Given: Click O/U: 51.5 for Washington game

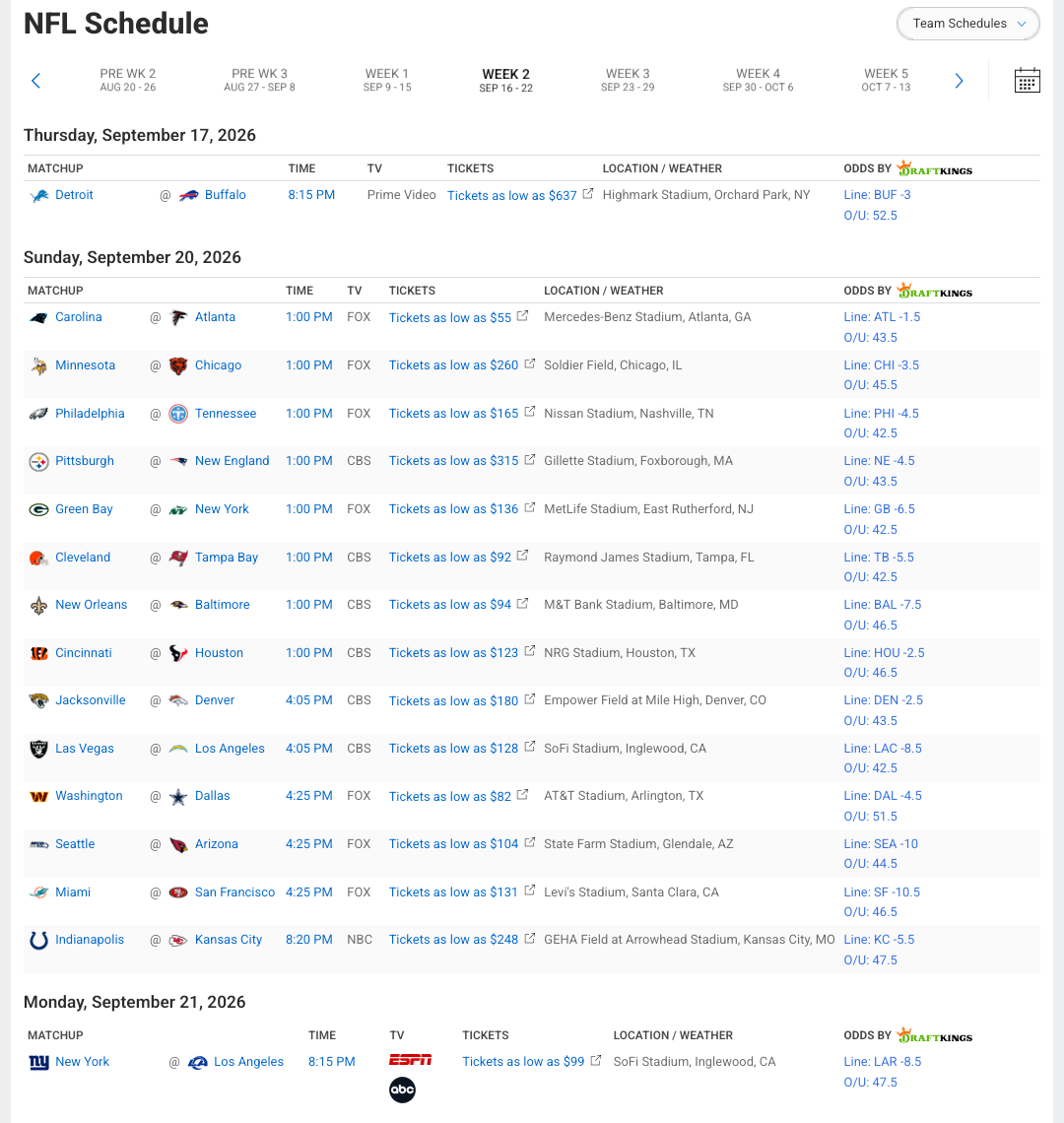Looking at the screenshot, I should [871, 816].
